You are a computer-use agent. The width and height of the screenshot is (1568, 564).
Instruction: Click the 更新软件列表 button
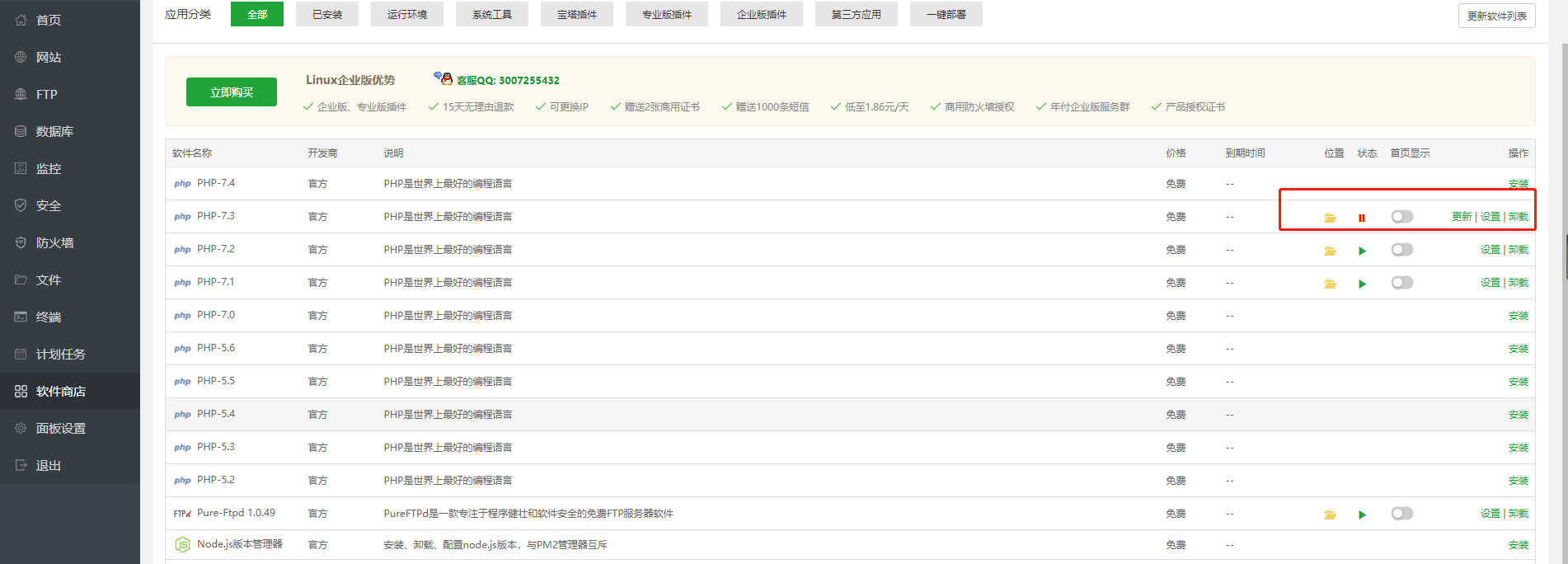coord(1497,16)
